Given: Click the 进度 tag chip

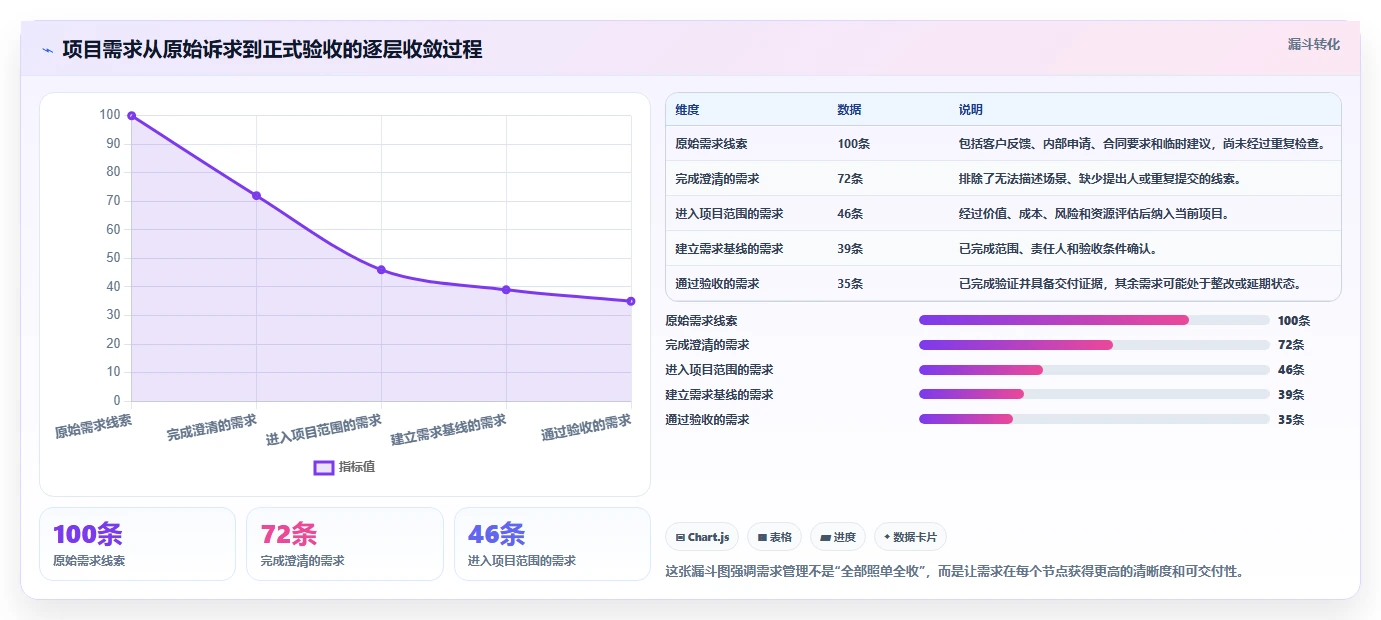Looking at the screenshot, I should (x=838, y=537).
